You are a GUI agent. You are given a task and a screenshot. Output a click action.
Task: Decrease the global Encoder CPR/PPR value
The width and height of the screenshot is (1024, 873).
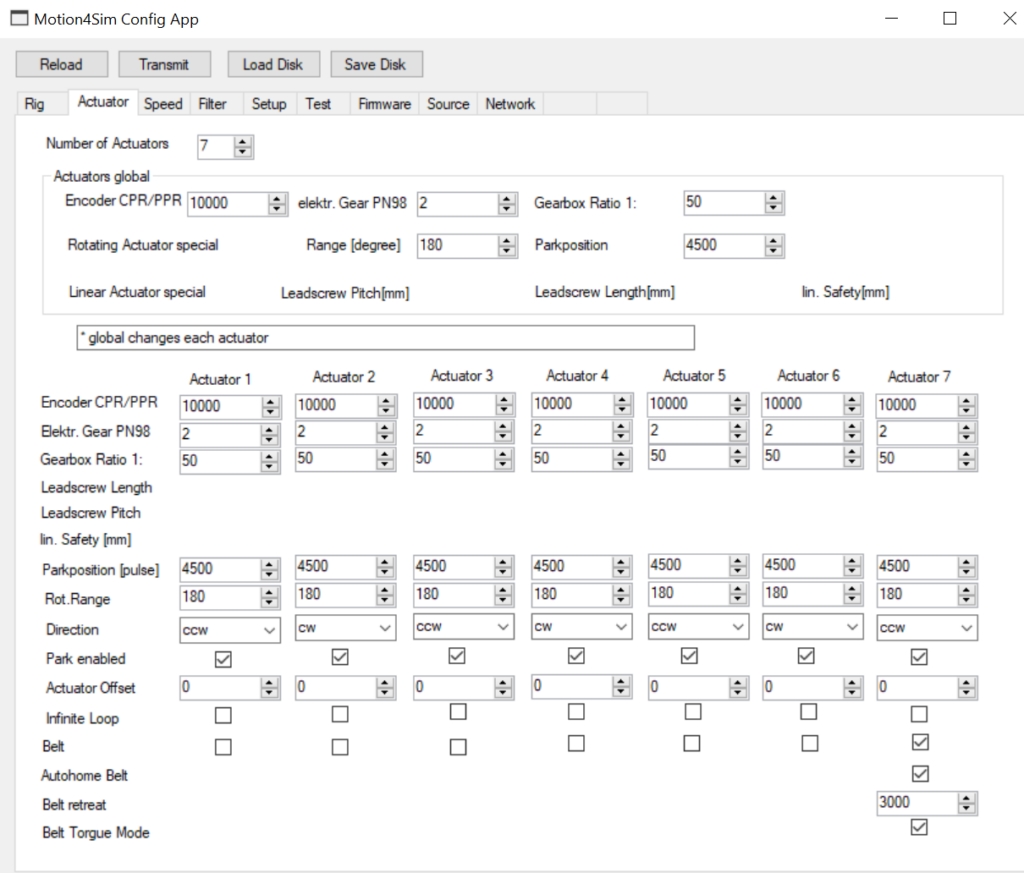click(x=278, y=208)
